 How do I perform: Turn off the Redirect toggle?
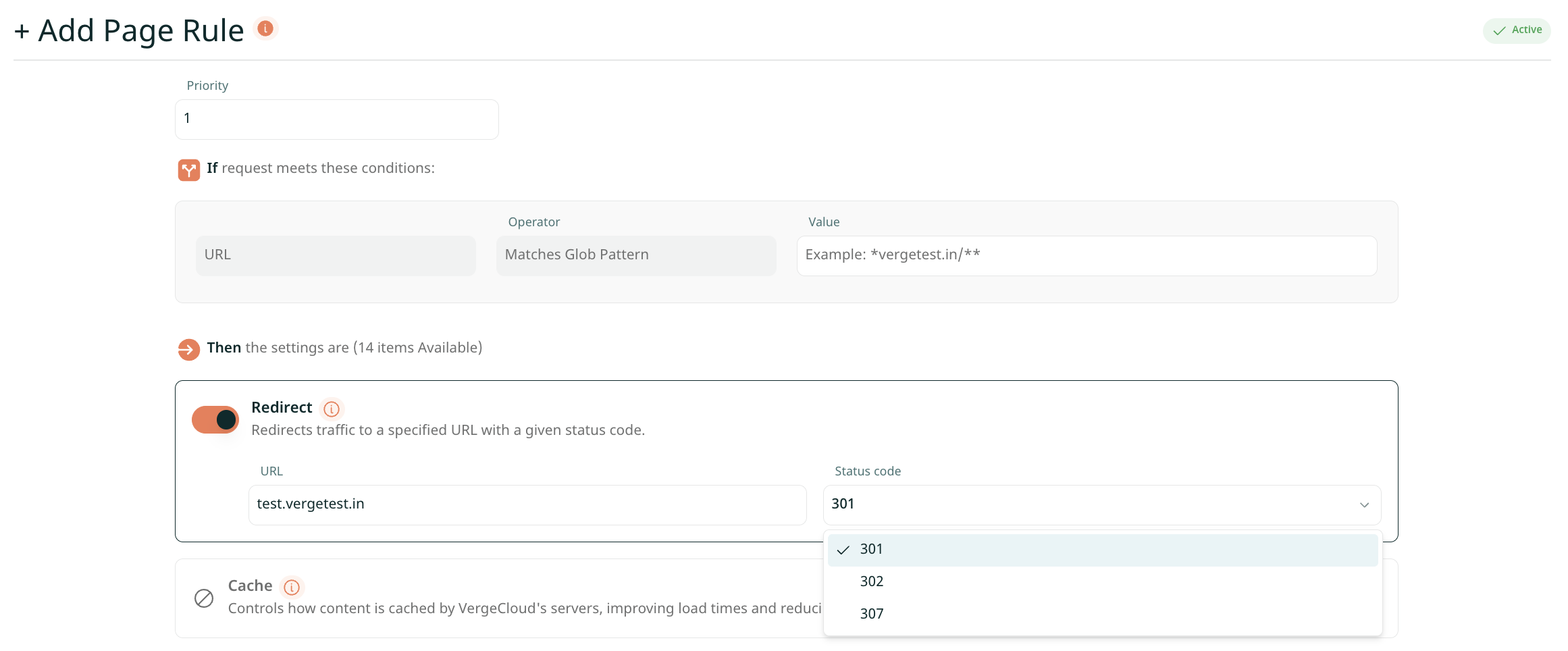(215, 420)
